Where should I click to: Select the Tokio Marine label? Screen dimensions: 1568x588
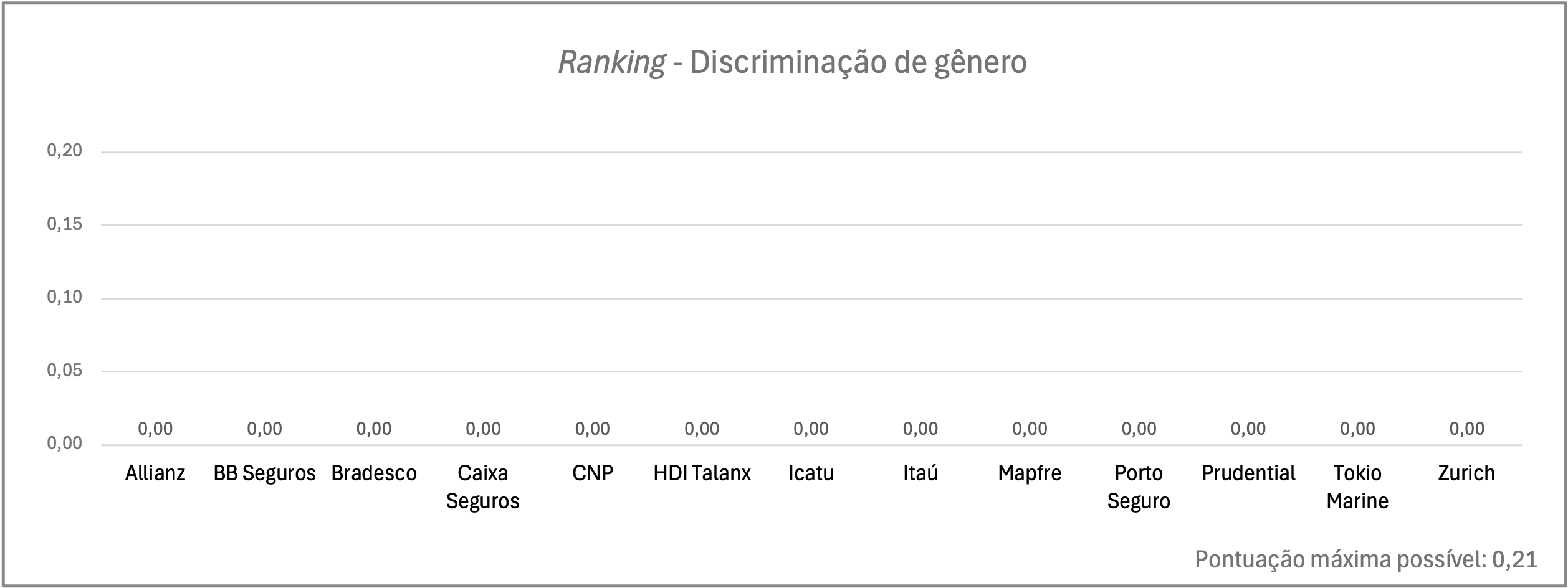1357,487
